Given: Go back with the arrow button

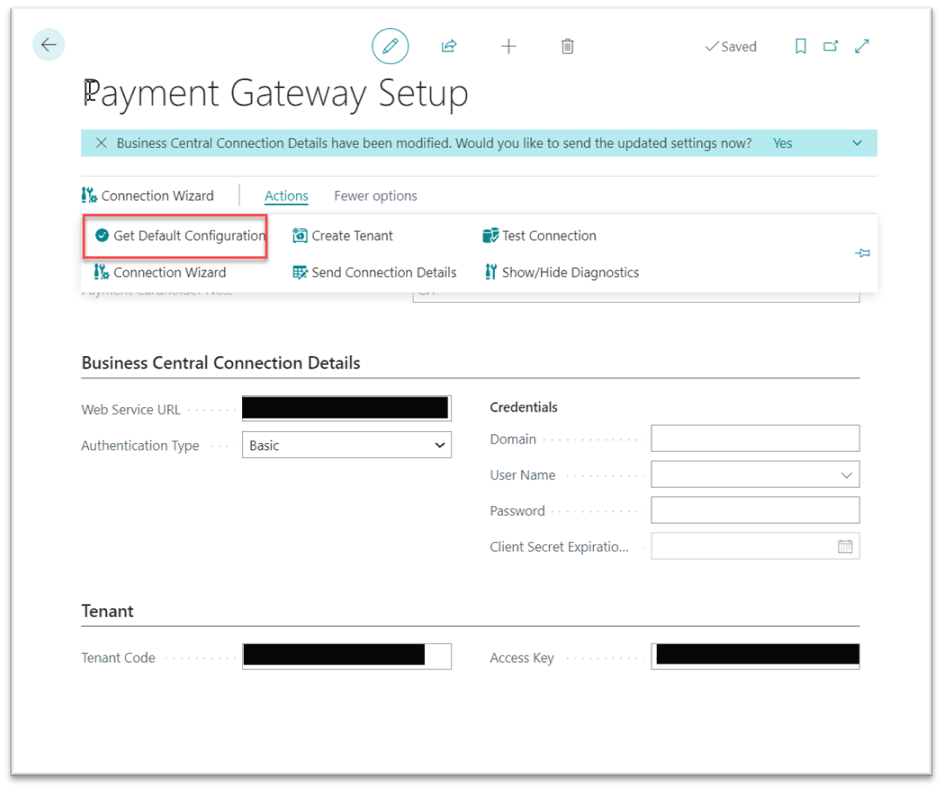Looking at the screenshot, I should [x=48, y=44].
